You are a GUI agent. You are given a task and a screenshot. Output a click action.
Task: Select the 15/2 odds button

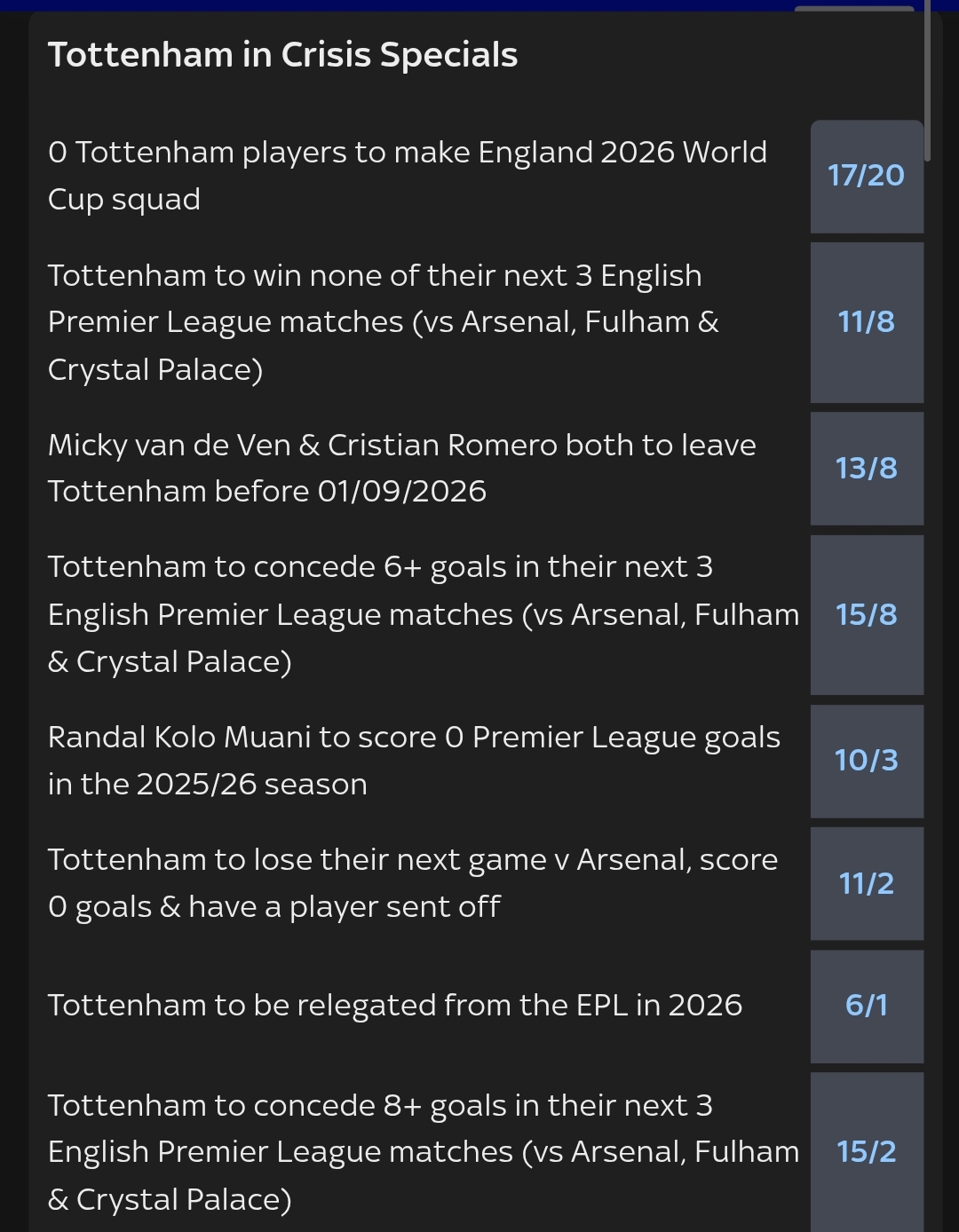click(x=866, y=1151)
